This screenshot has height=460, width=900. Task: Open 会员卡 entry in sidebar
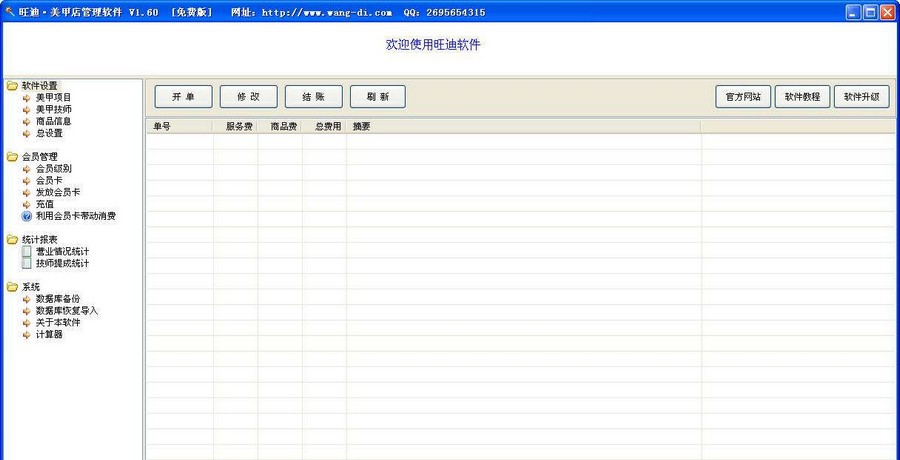(x=49, y=181)
